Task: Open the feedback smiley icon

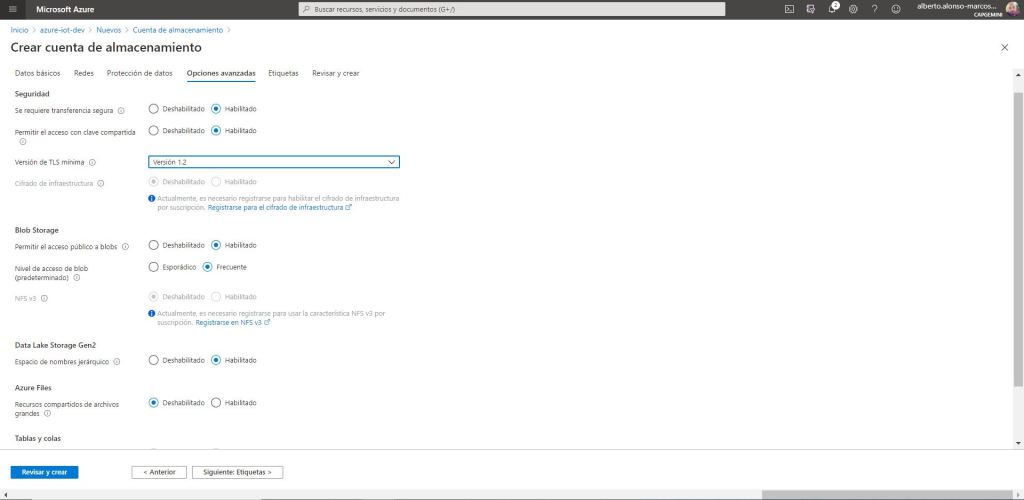Action: pyautogui.click(x=895, y=9)
